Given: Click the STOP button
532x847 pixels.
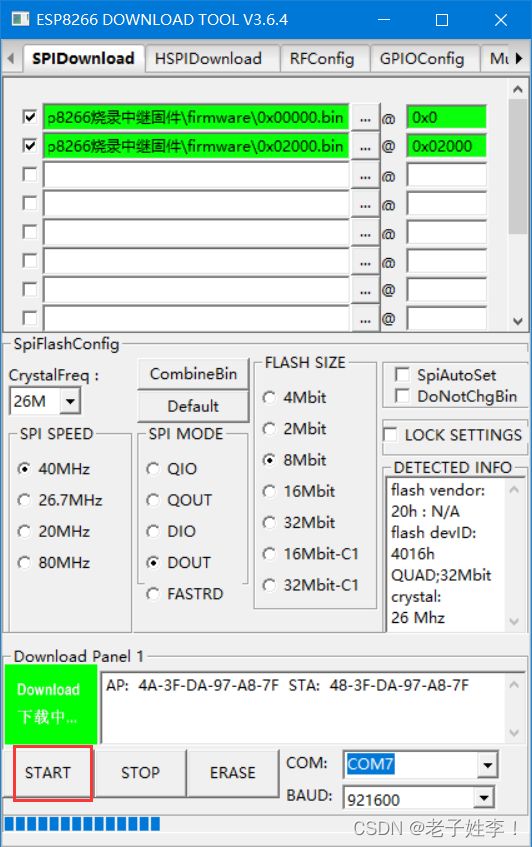Looking at the screenshot, I should point(140,772).
